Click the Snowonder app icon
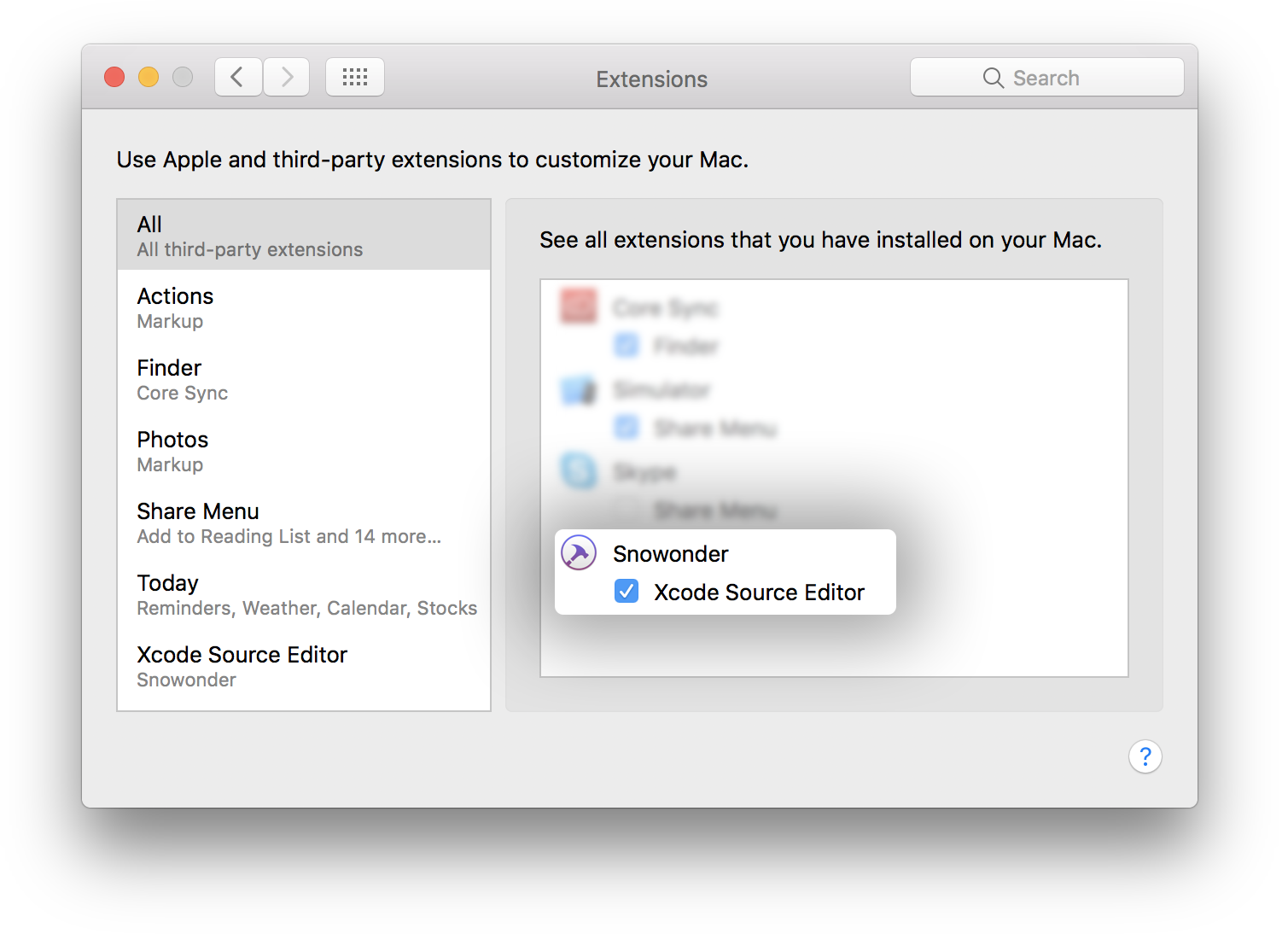1288x934 pixels. tap(579, 553)
